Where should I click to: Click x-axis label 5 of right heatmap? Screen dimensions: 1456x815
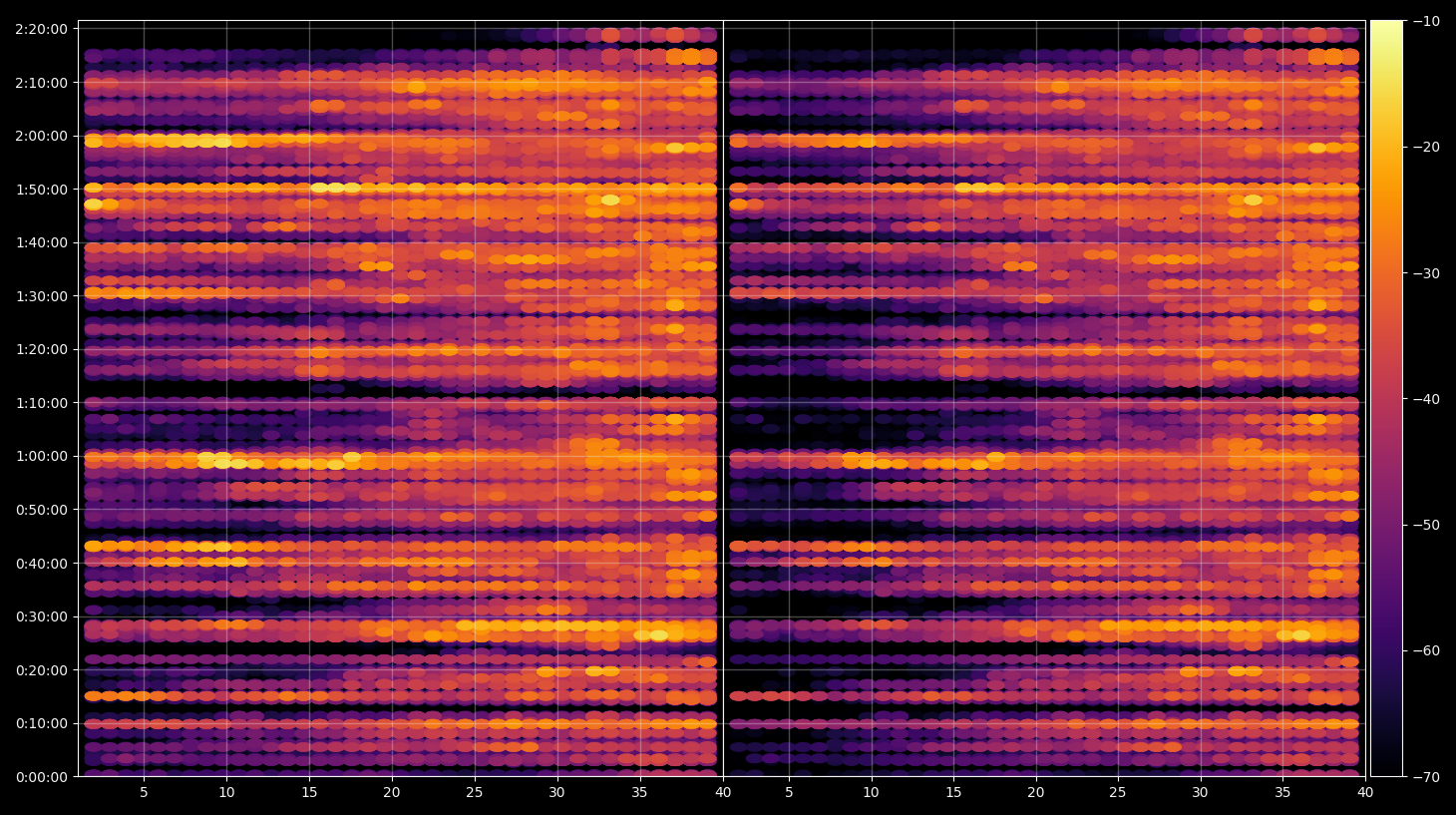point(789,793)
